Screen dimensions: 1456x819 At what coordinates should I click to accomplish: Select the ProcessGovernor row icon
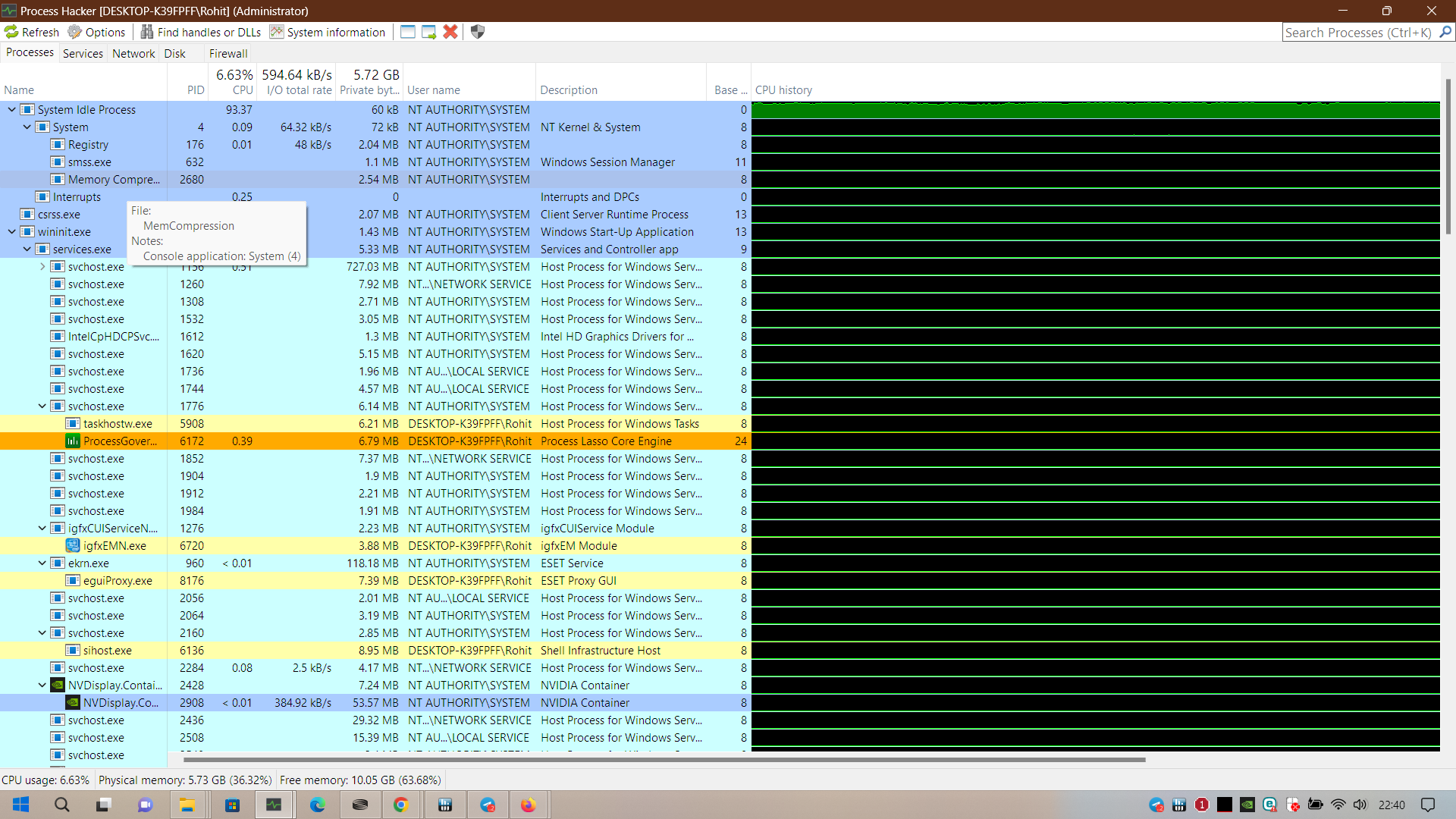[x=73, y=441]
